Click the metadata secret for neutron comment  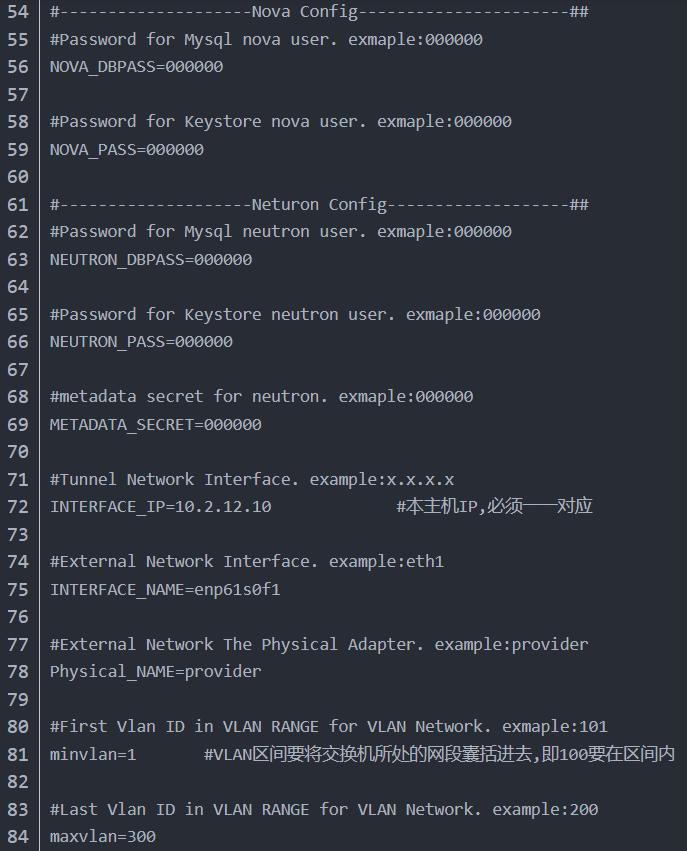(x=261, y=397)
